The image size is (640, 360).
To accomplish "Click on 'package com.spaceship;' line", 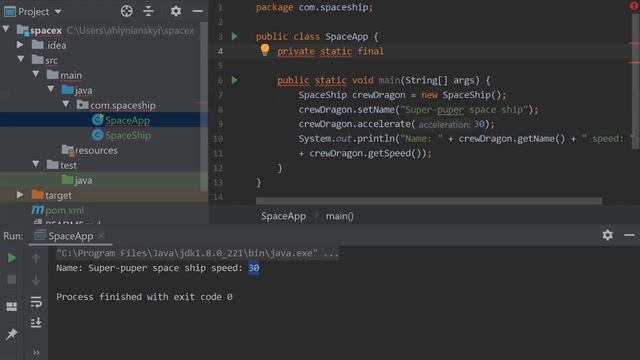I will click(x=314, y=7).
